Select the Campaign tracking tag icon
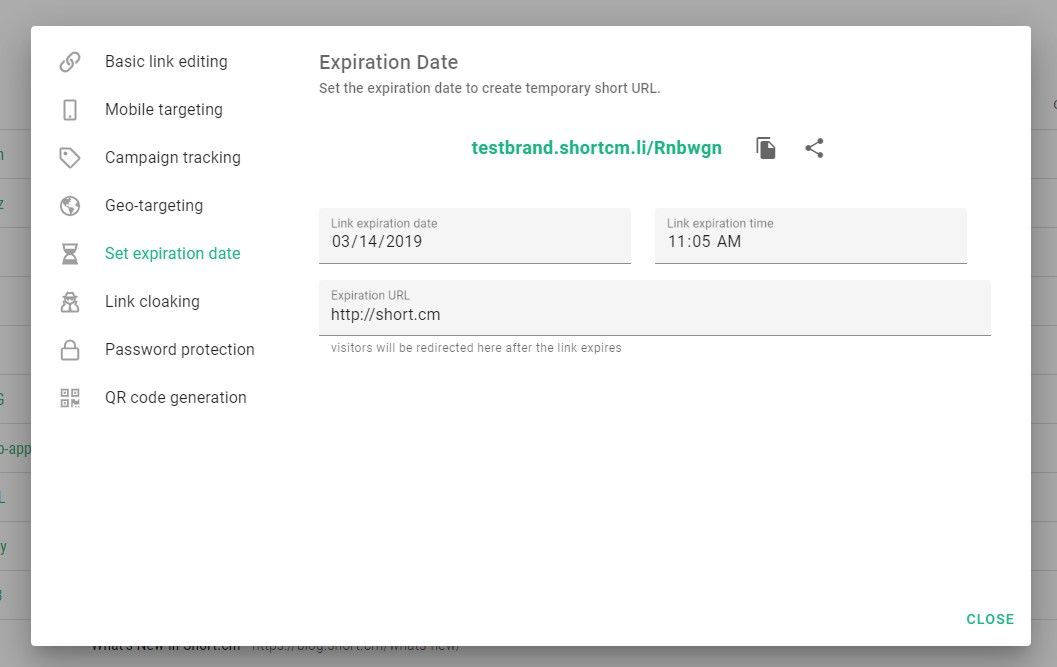Screen dimensions: 1057x667 coord(69,157)
